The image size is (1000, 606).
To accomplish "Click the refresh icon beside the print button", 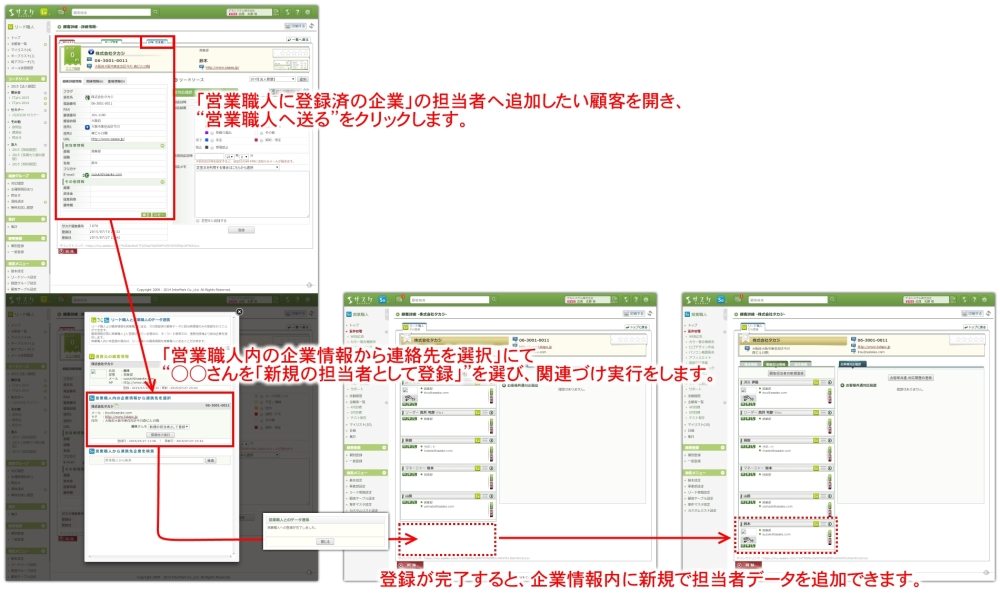I will point(311,25).
